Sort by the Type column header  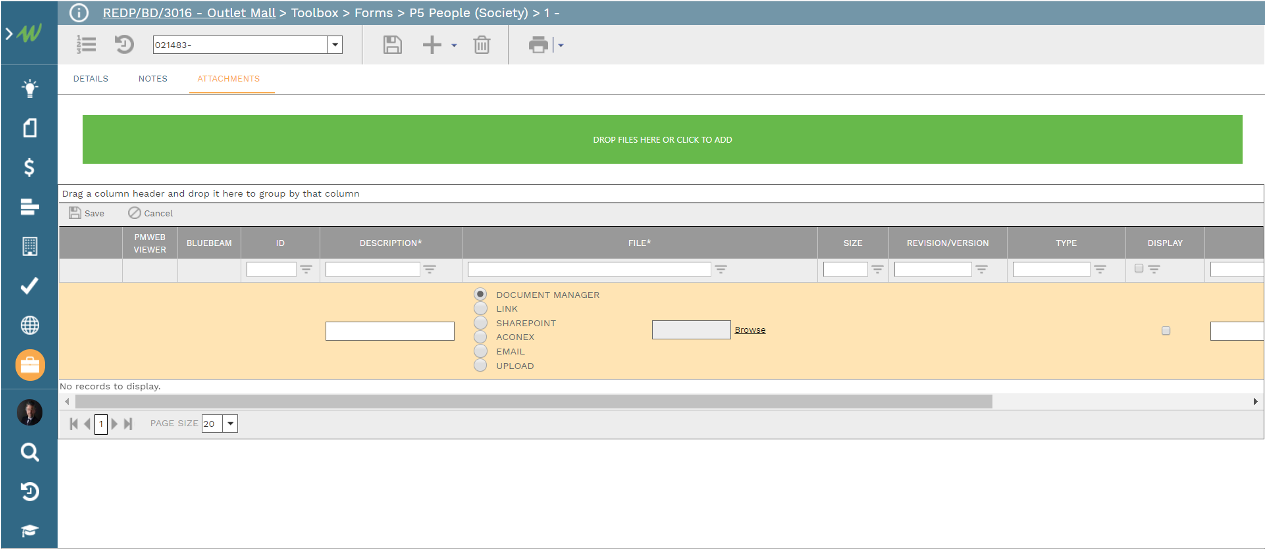tap(1066, 243)
